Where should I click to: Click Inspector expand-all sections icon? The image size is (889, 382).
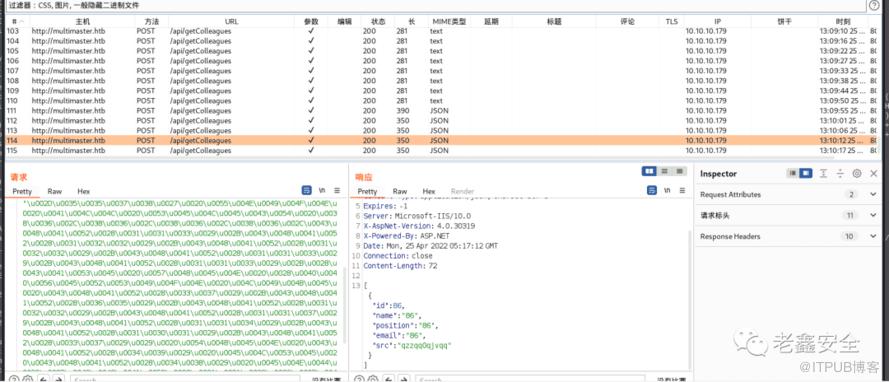click(x=824, y=173)
